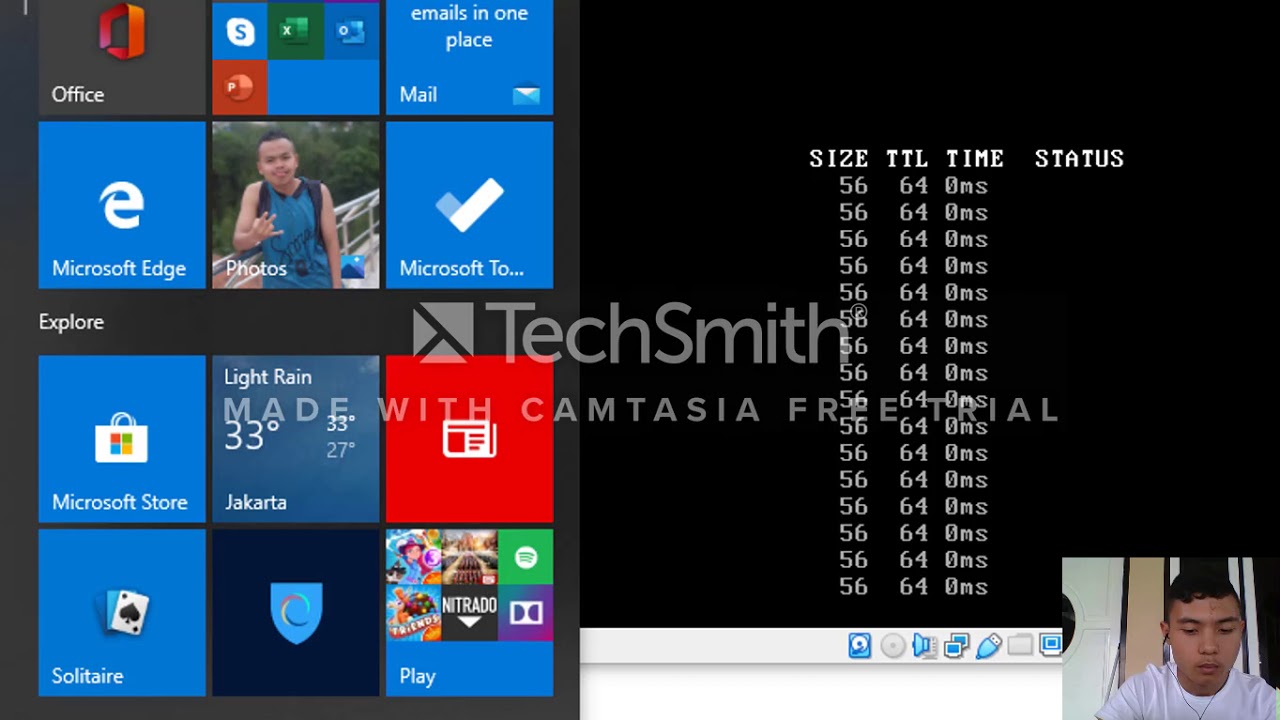1280x720 pixels.
Task: Click the VirtualBox hard disk activity icon
Action: pyautogui.click(x=860, y=646)
